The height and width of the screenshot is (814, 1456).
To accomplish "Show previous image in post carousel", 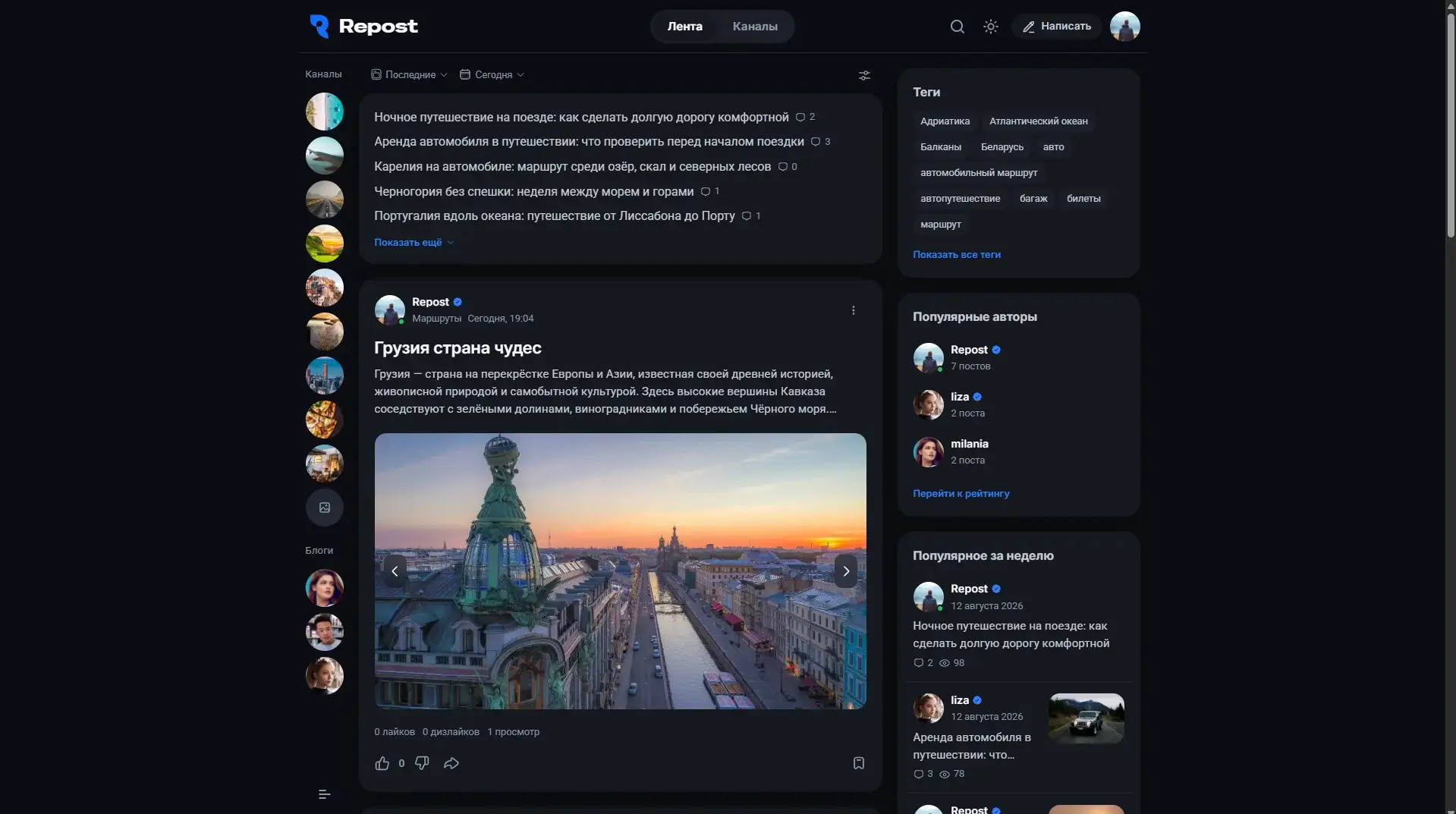I will point(395,571).
